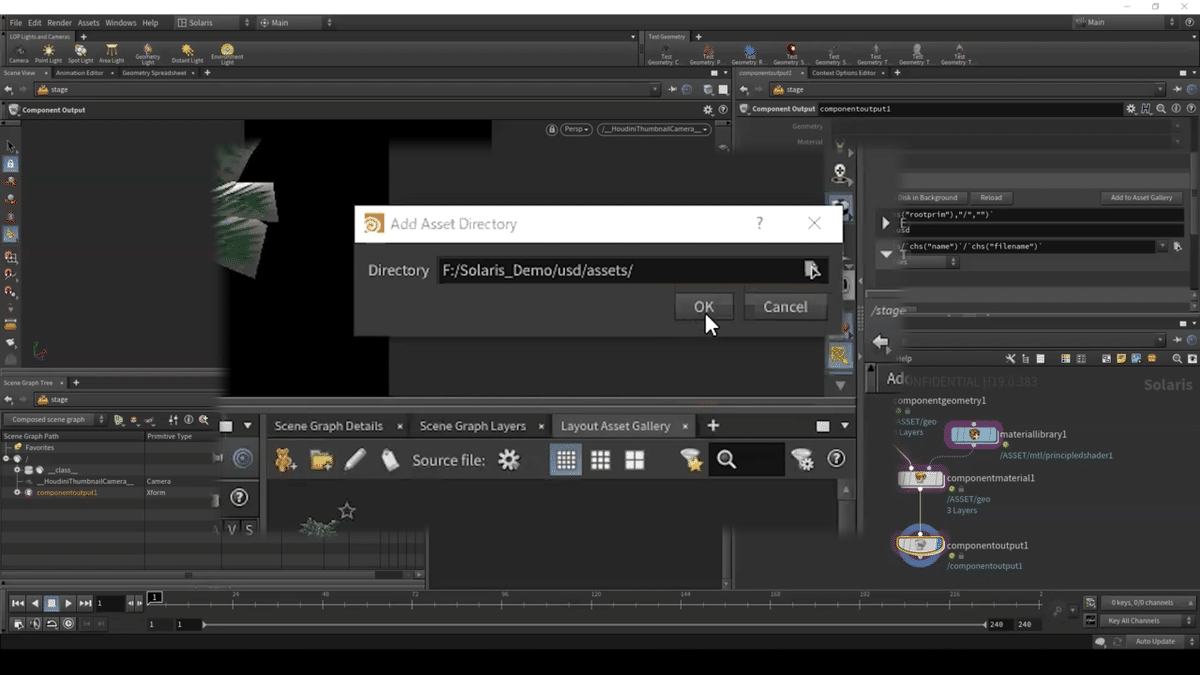Viewport: 1200px width, 675px height.
Task: Open the Render menu
Action: pyautogui.click(x=59, y=22)
